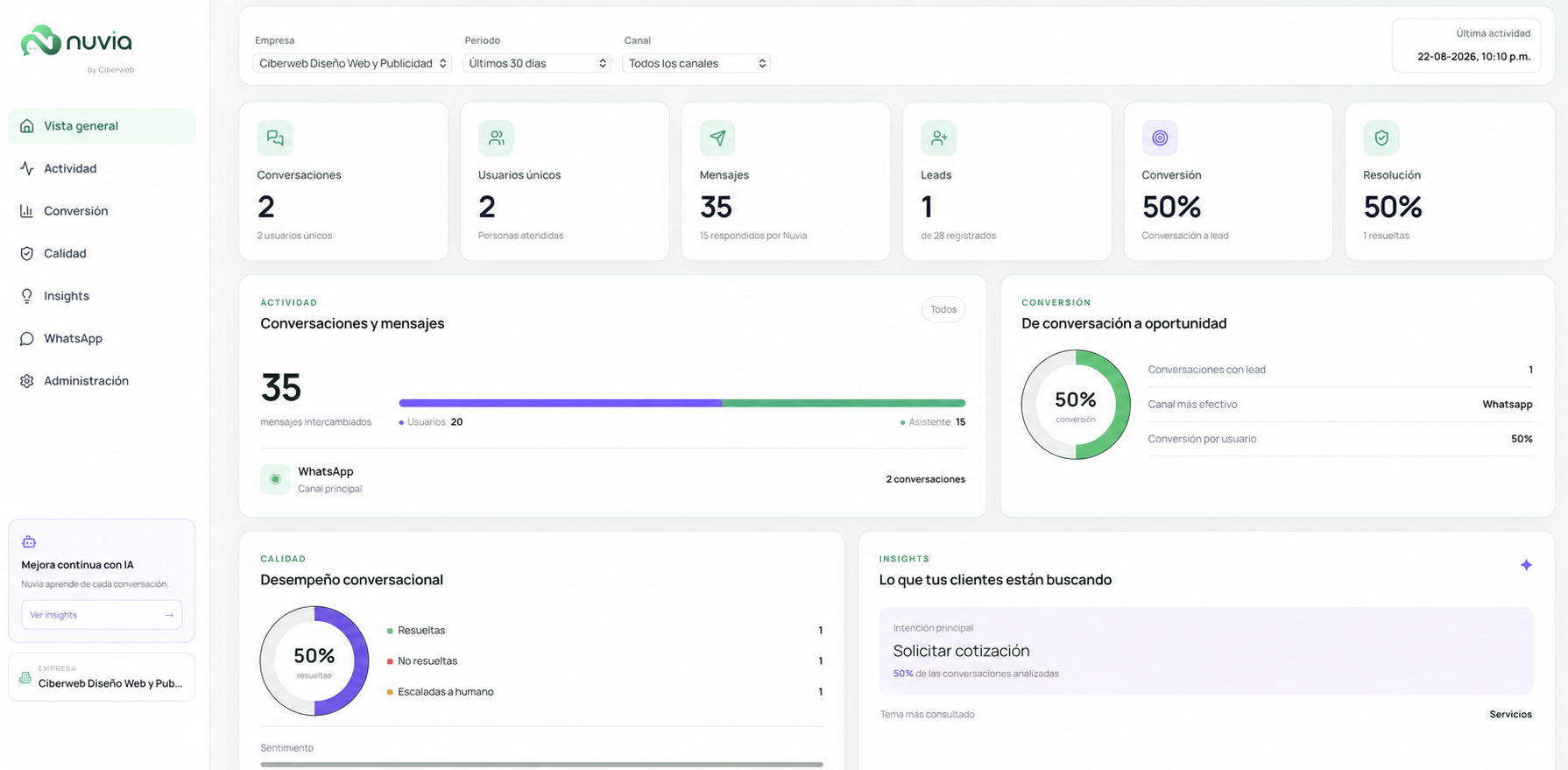Click the Resolución shield check icon
Viewport: 1568px width, 770px height.
point(1381,138)
